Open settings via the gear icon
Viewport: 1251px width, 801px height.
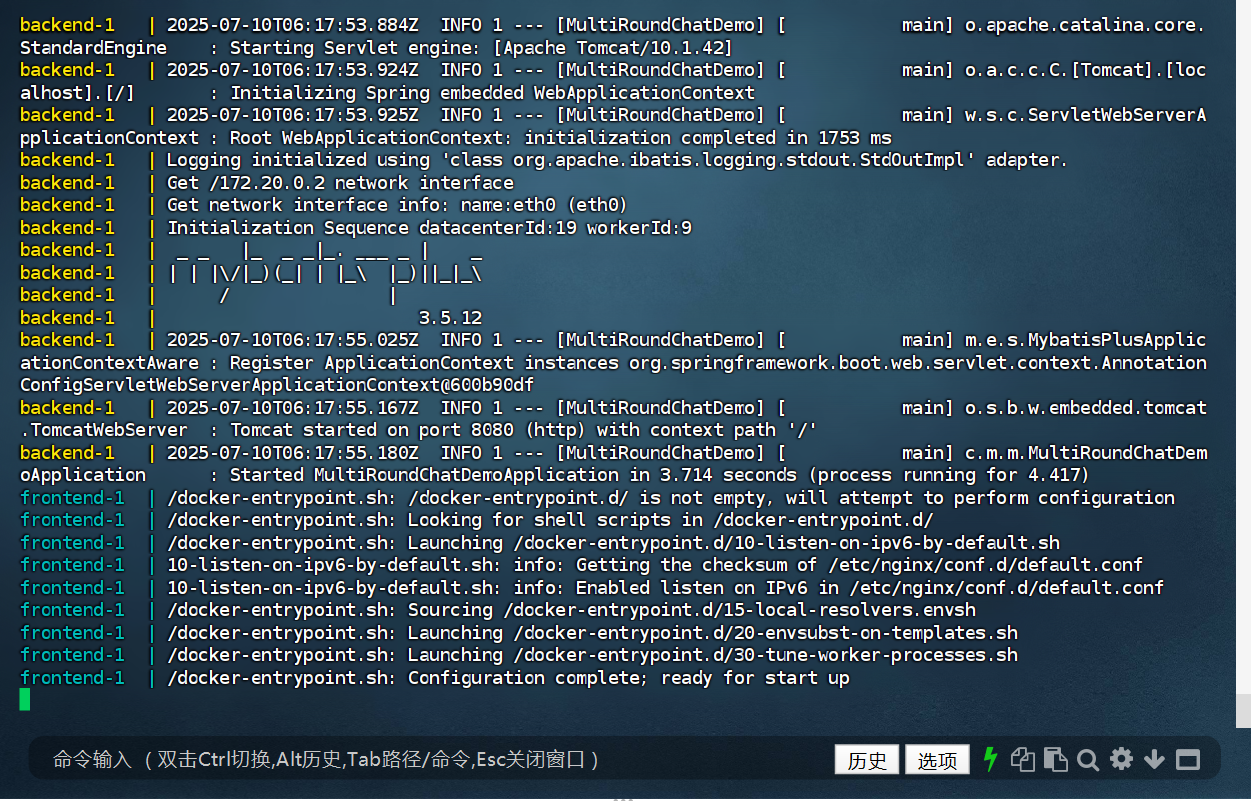(x=1121, y=759)
